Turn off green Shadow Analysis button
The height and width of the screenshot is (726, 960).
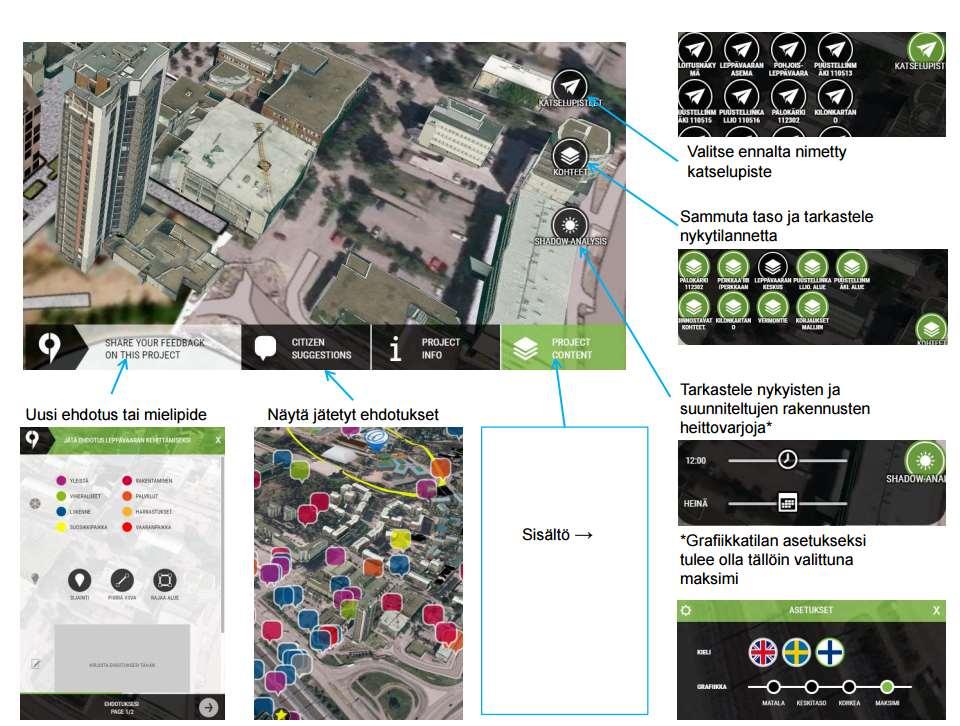pos(925,459)
